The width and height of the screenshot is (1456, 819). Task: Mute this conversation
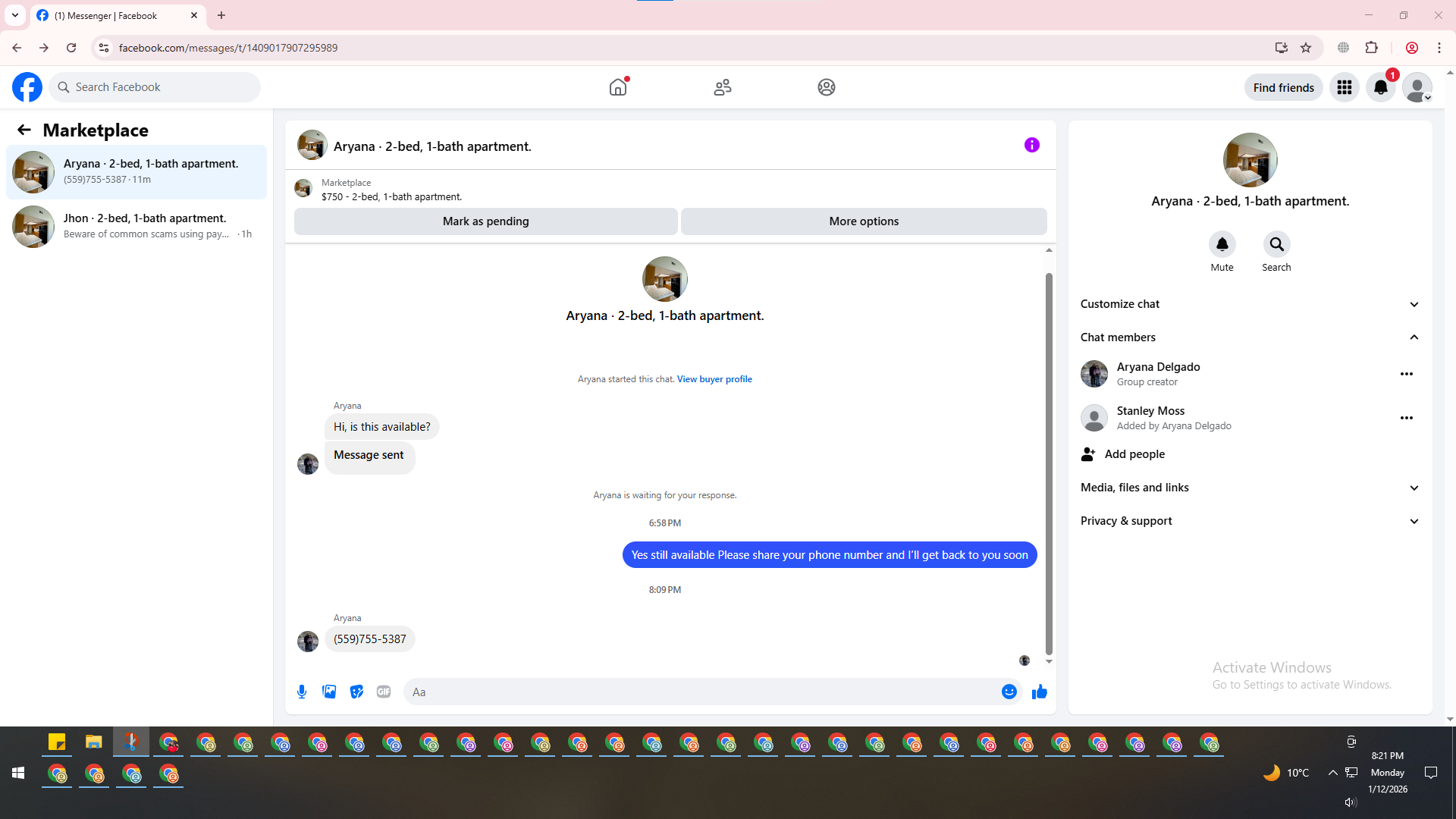point(1222,245)
